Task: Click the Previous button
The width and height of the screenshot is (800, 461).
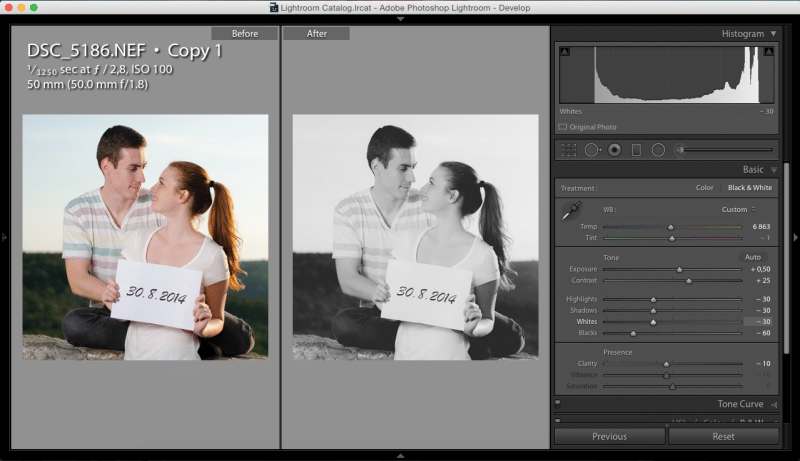Action: click(x=609, y=436)
